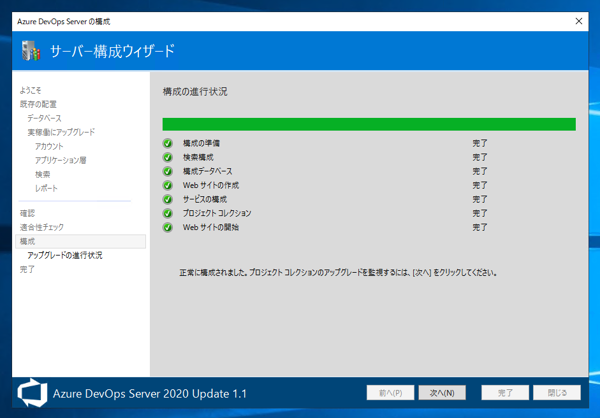Click 完了 status of Web サイトの開始 row
The image size is (600, 418).
tap(479, 227)
